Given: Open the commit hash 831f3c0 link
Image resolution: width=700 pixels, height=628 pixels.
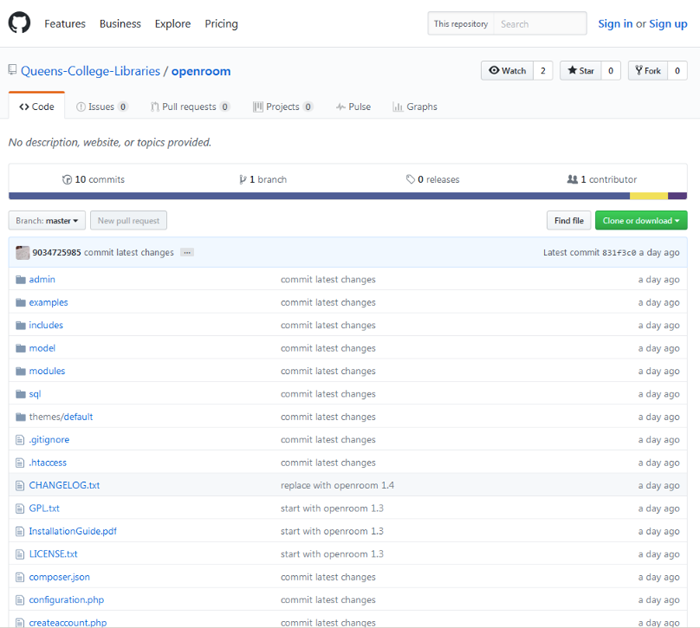Looking at the screenshot, I should pyautogui.click(x=619, y=253).
